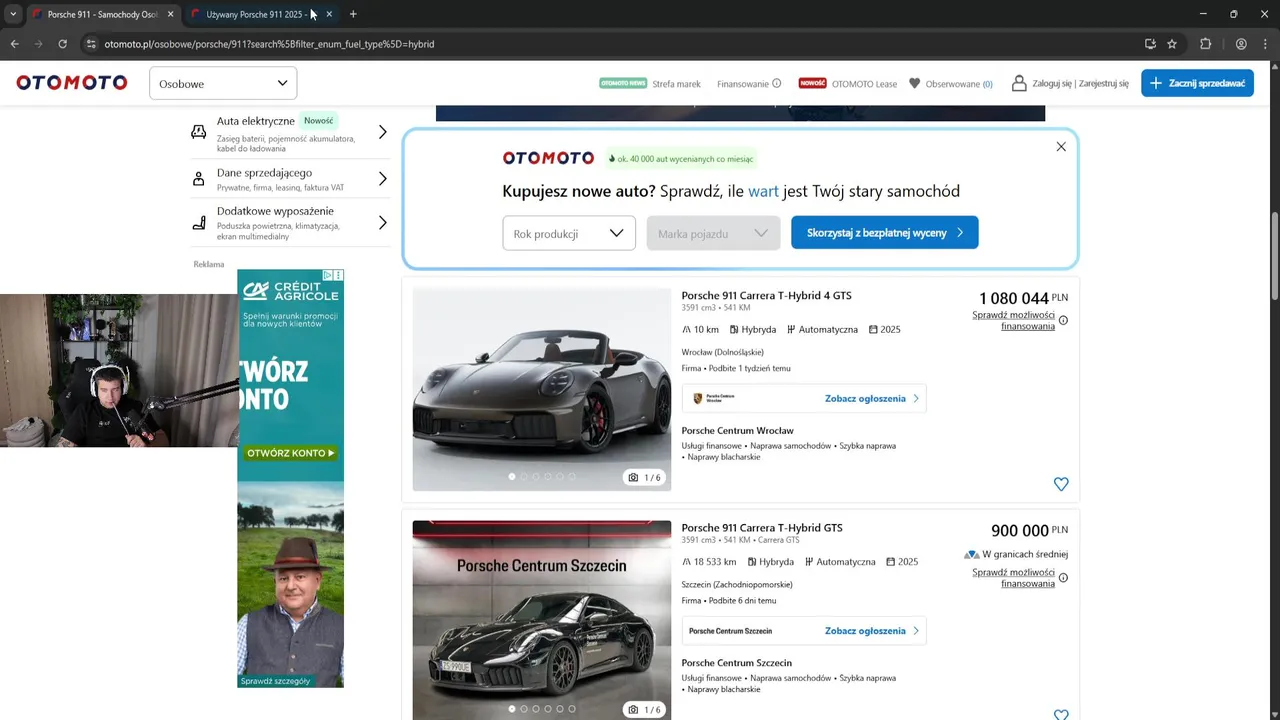Click the OTOMOTO logo in header

pyautogui.click(x=72, y=83)
